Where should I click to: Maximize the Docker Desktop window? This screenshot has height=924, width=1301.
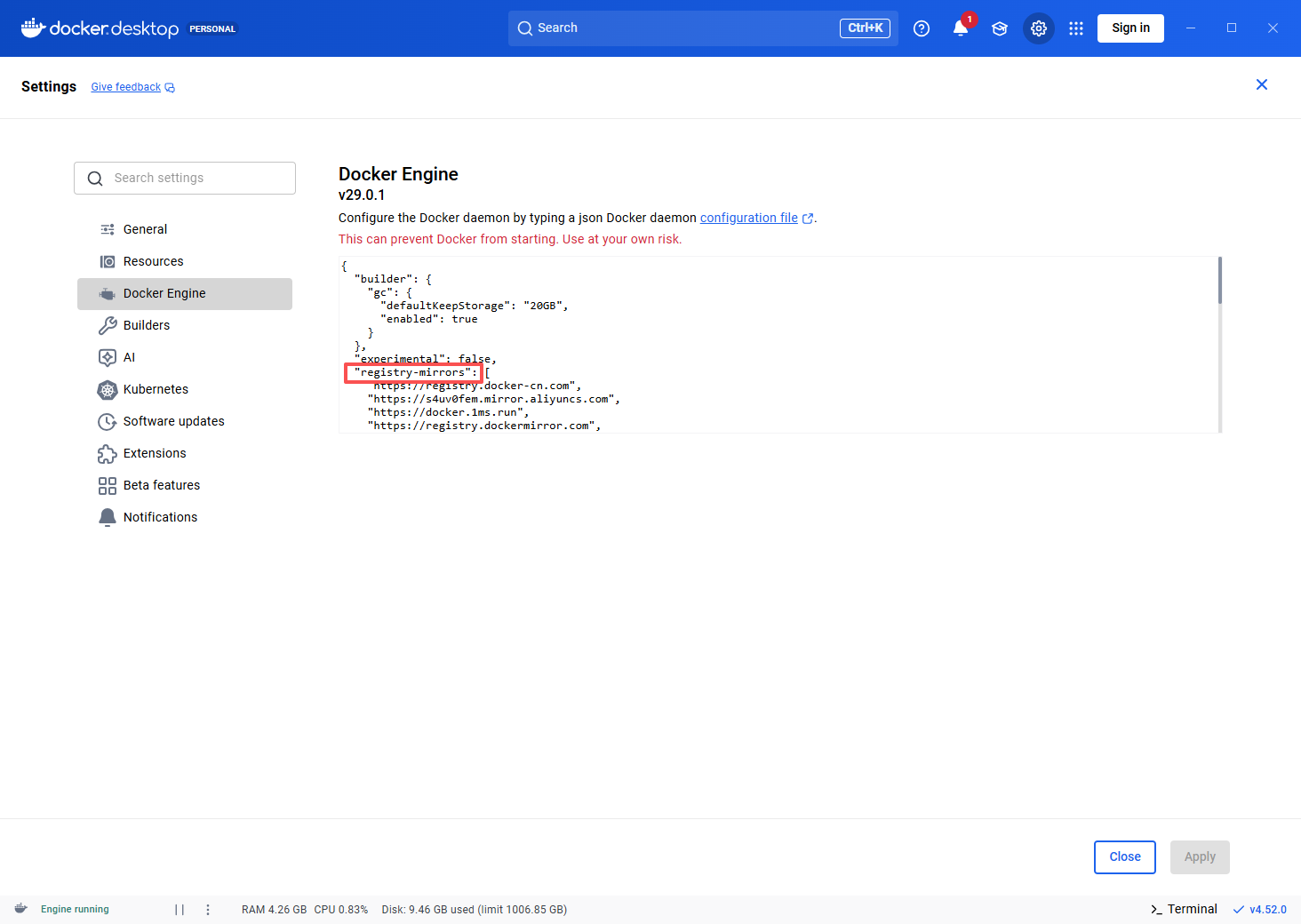[x=1232, y=28]
